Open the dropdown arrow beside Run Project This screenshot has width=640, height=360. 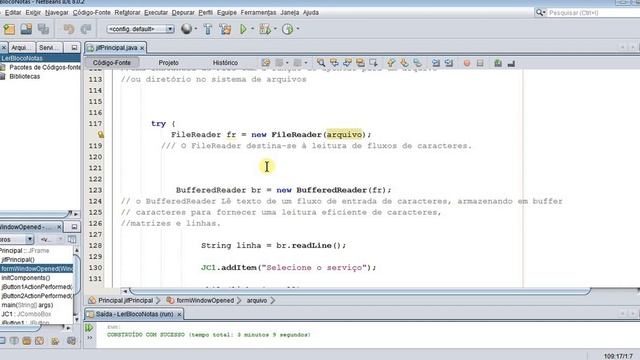252,29
